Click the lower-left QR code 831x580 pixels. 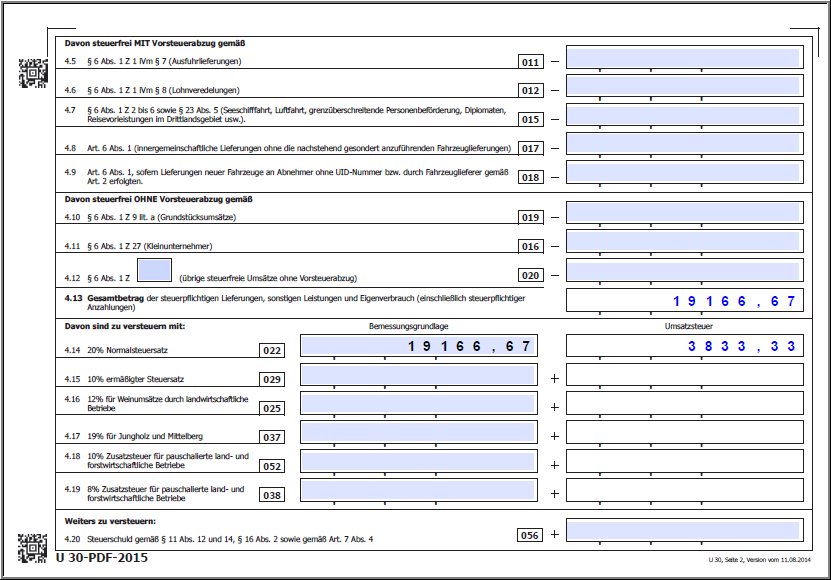click(33, 548)
